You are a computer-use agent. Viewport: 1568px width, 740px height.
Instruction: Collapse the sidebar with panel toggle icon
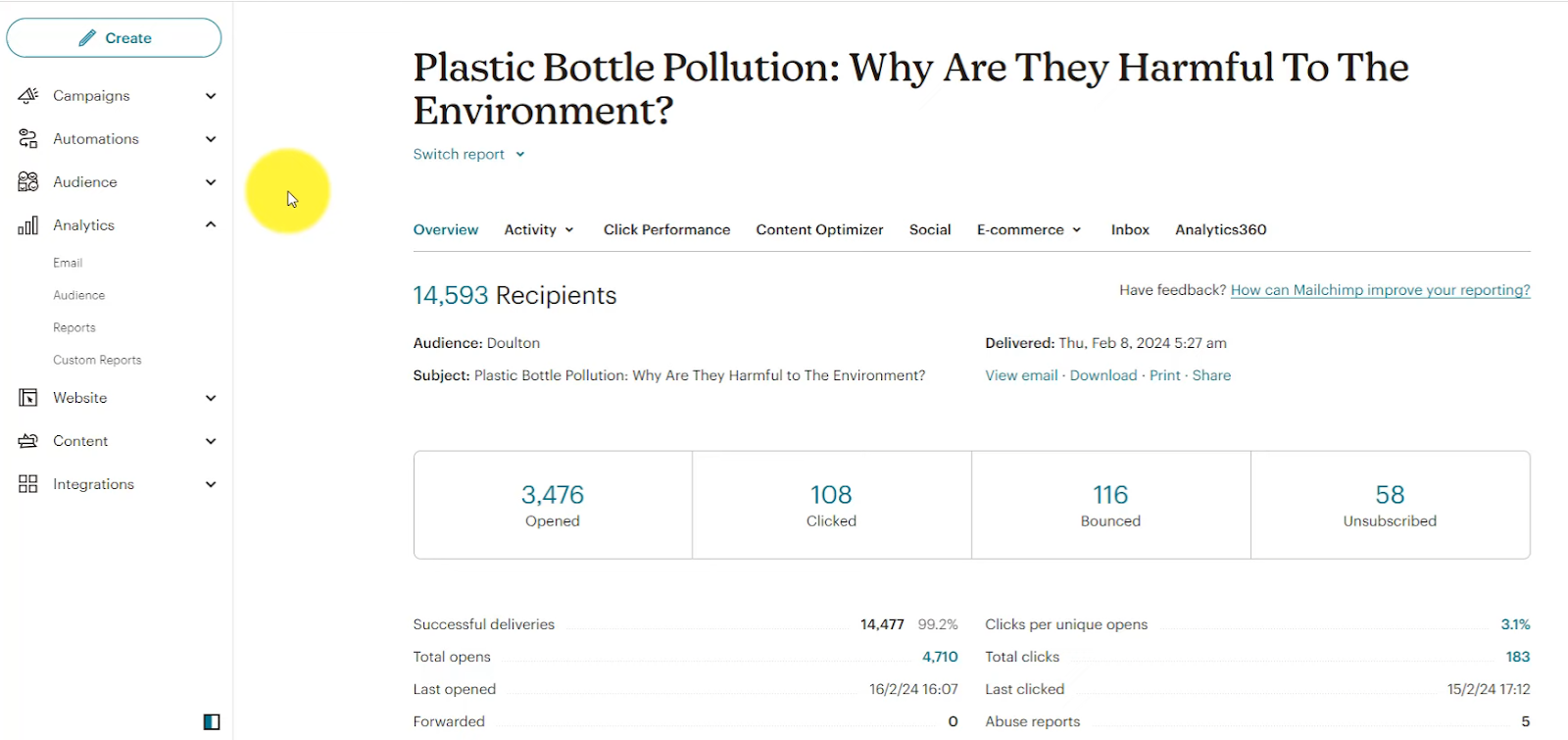[x=212, y=722]
